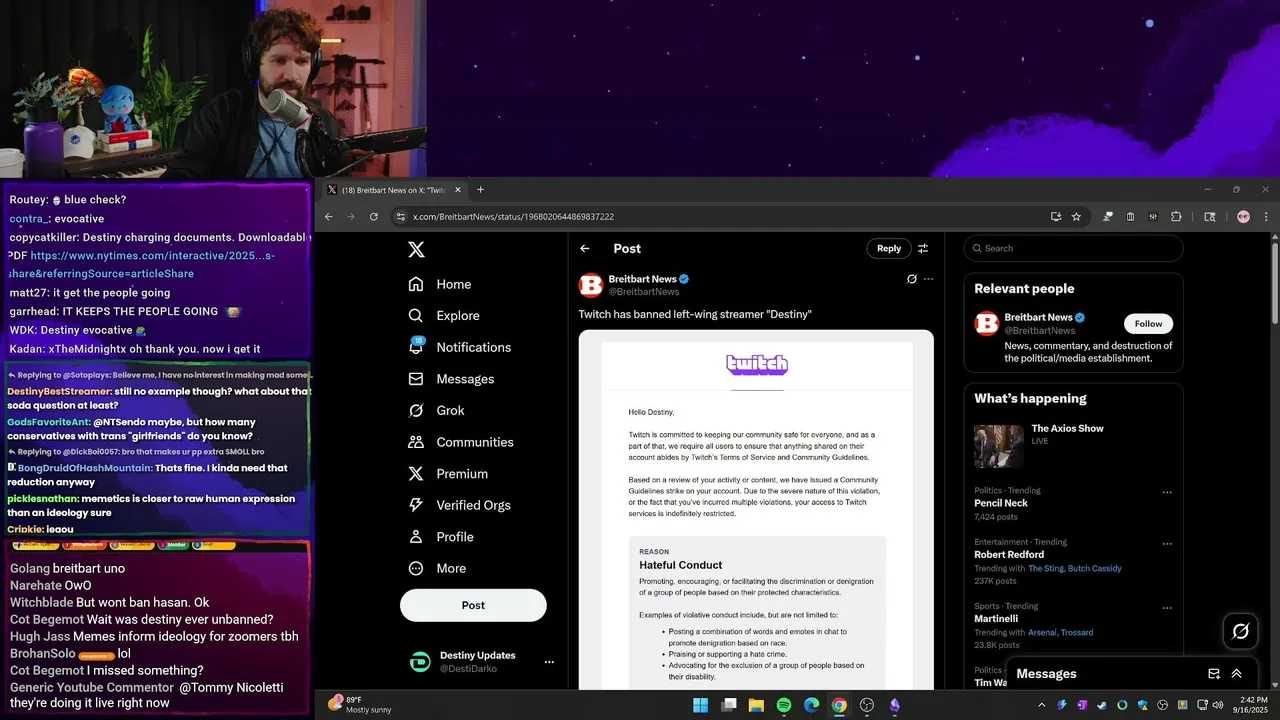Open reply sorting options icon beside Reply

pyautogui.click(x=923, y=248)
